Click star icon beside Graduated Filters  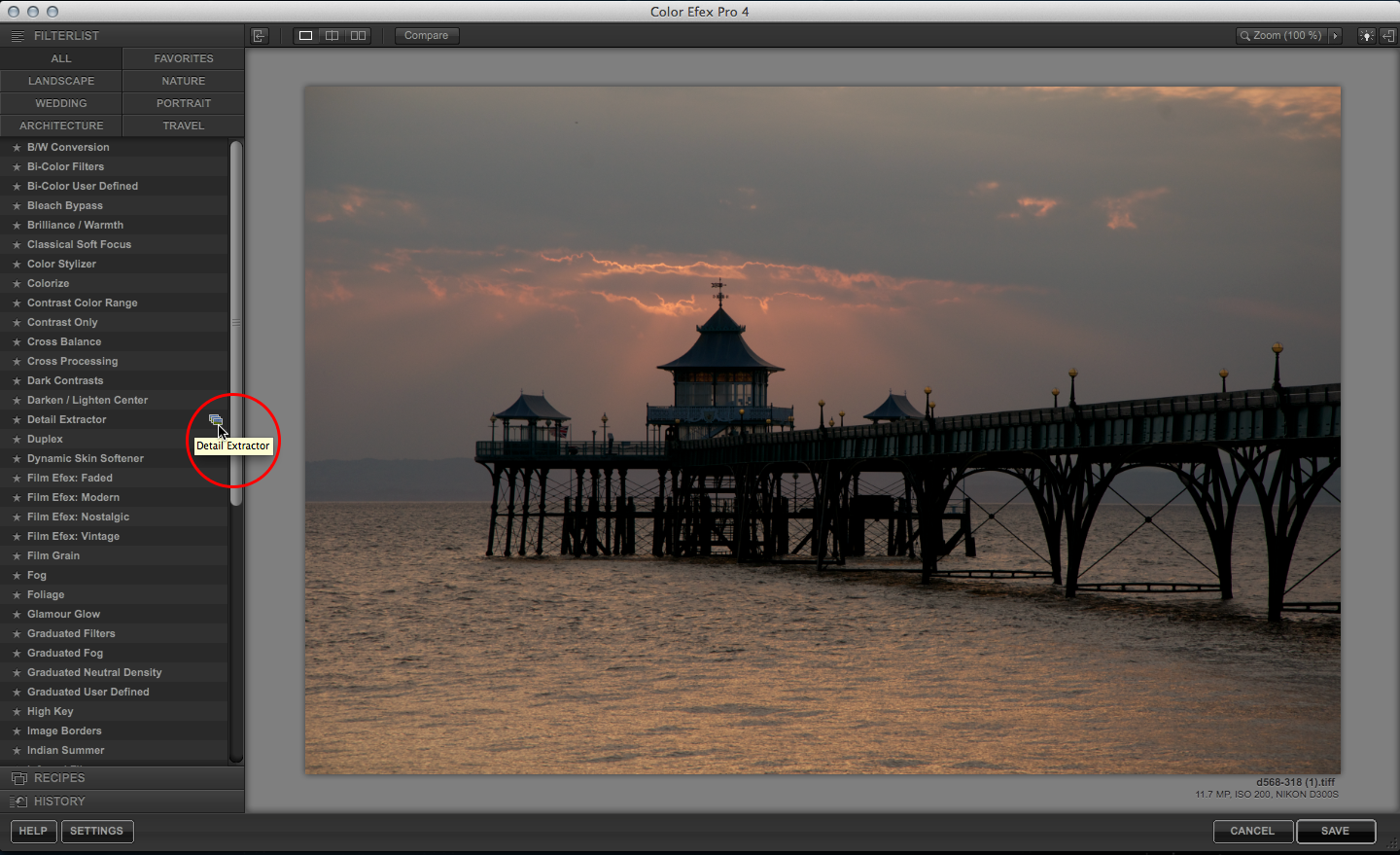point(17,634)
